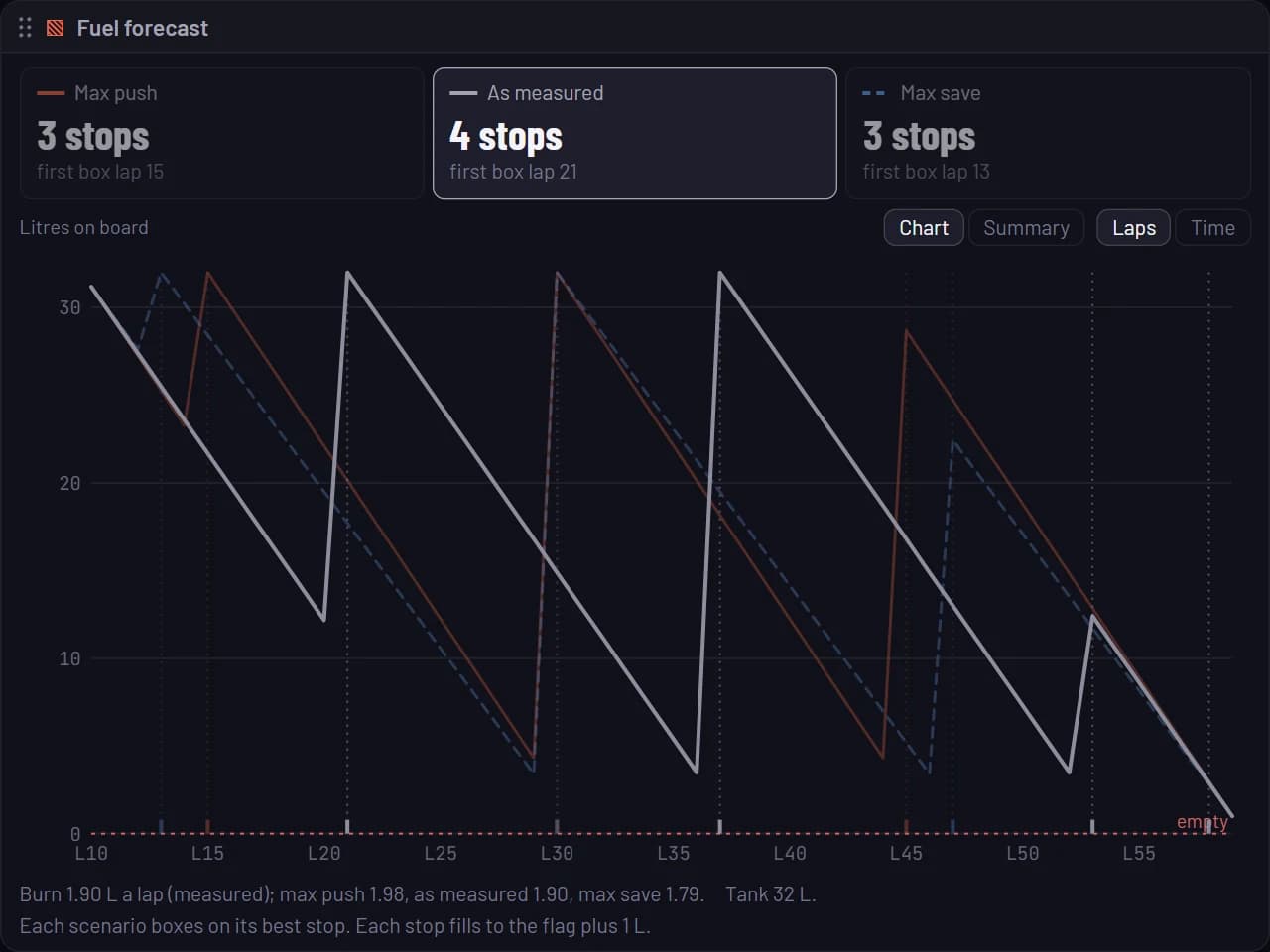Click the lap 53 pit stop marker
The width and height of the screenshot is (1270, 952).
pos(1092,826)
